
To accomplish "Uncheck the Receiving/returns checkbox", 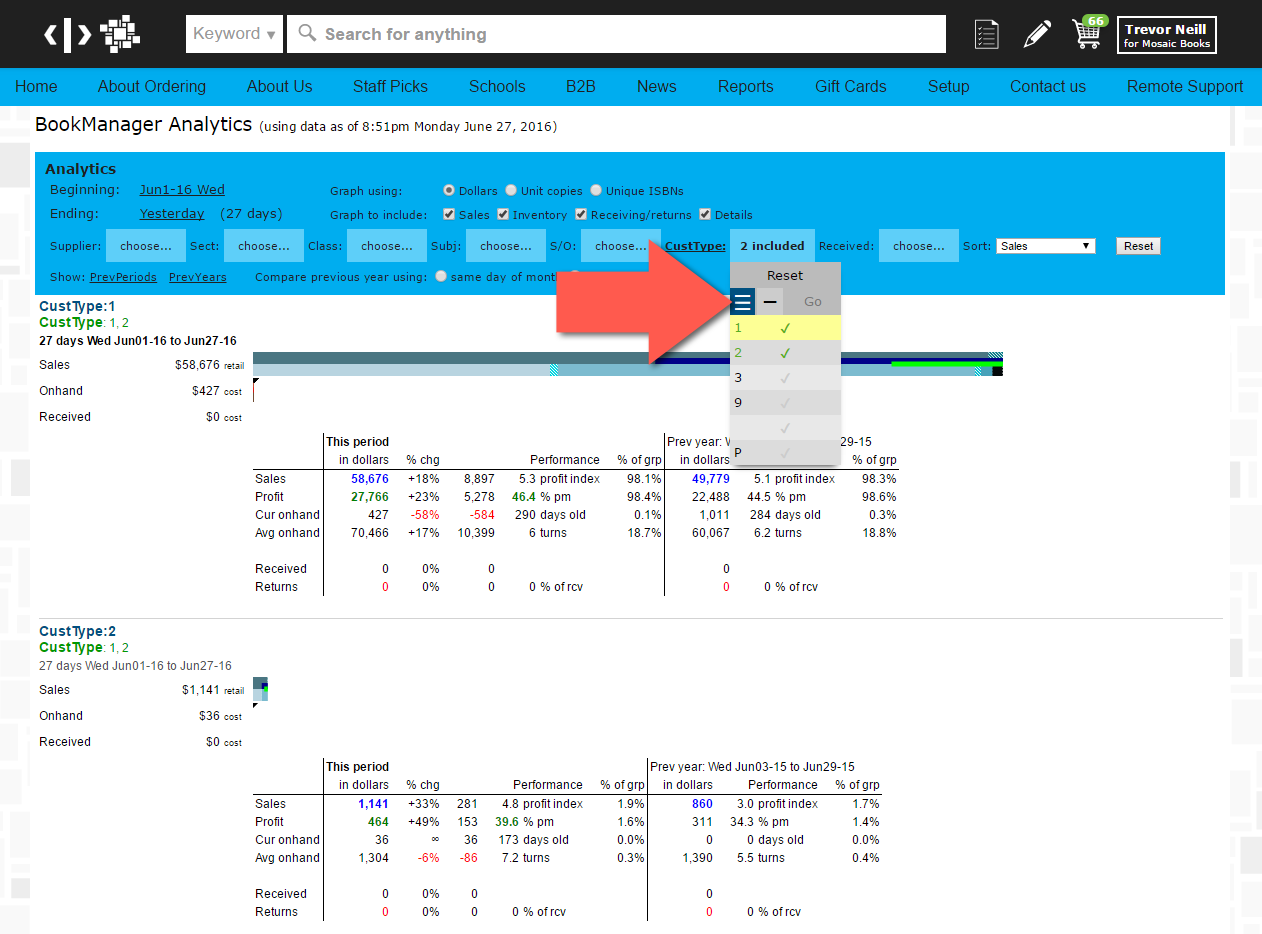I will [x=581, y=215].
